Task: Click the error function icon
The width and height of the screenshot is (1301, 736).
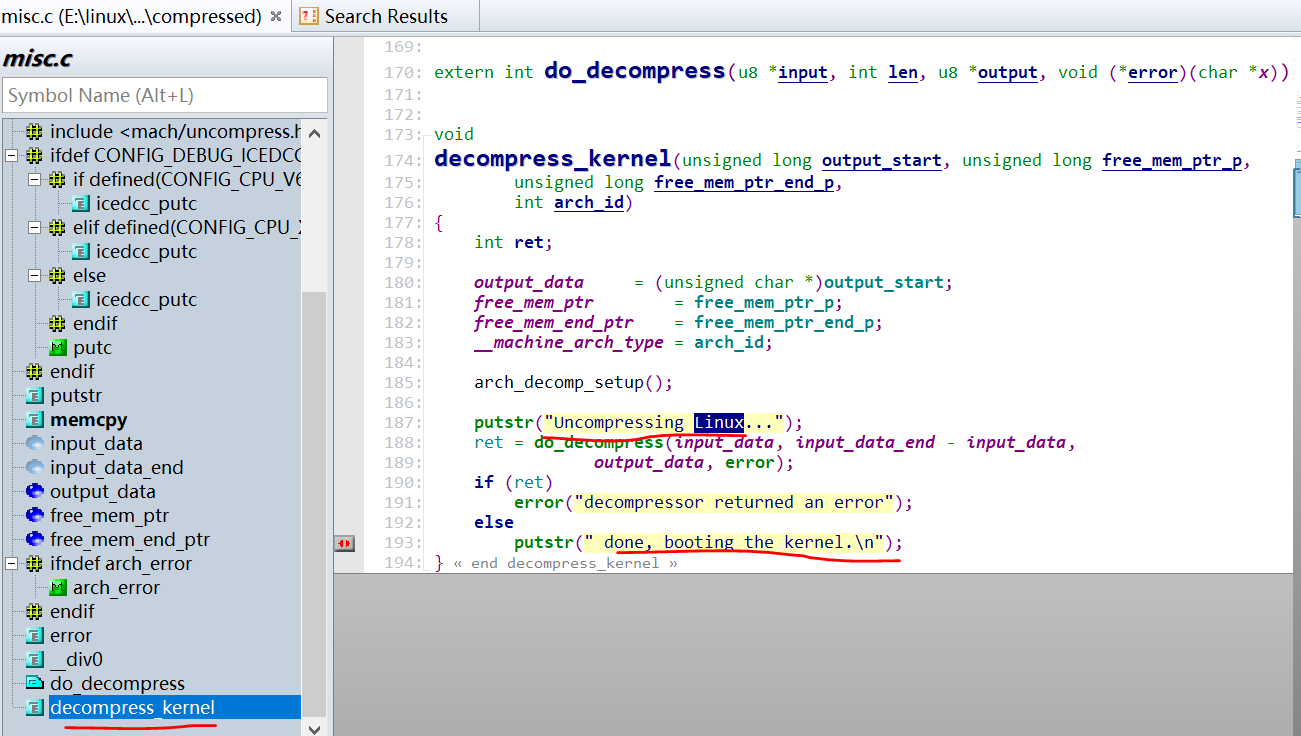Action: pyautogui.click(x=35, y=636)
